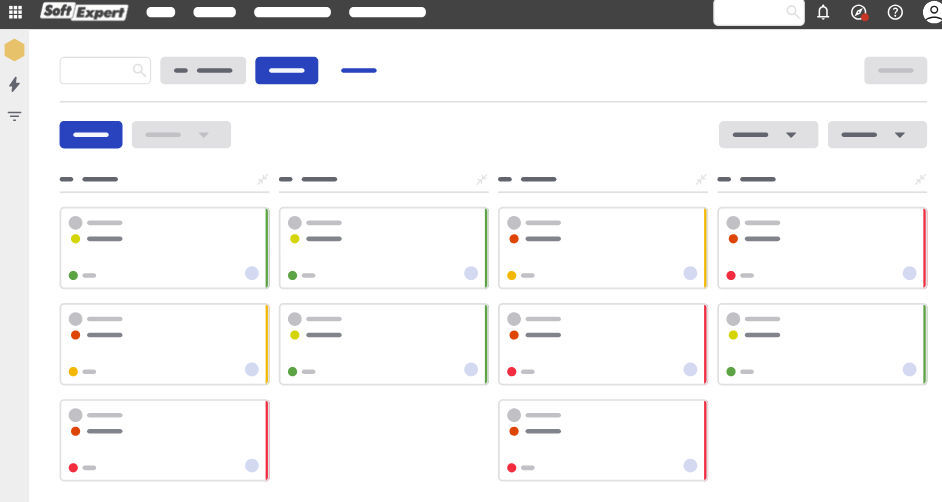Open the help question mark icon
The height and width of the screenshot is (502, 942).
[895, 13]
